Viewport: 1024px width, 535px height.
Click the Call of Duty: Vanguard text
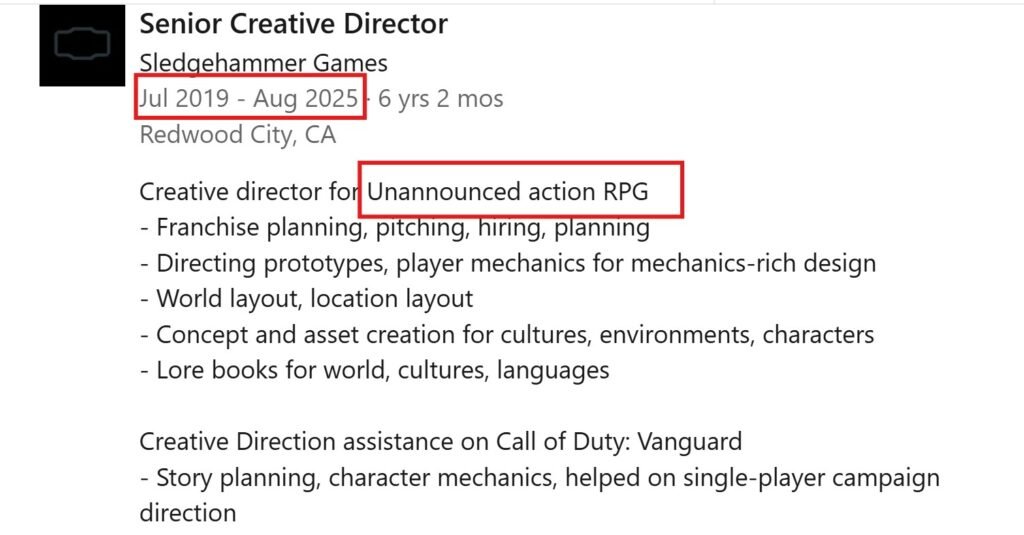click(619, 441)
